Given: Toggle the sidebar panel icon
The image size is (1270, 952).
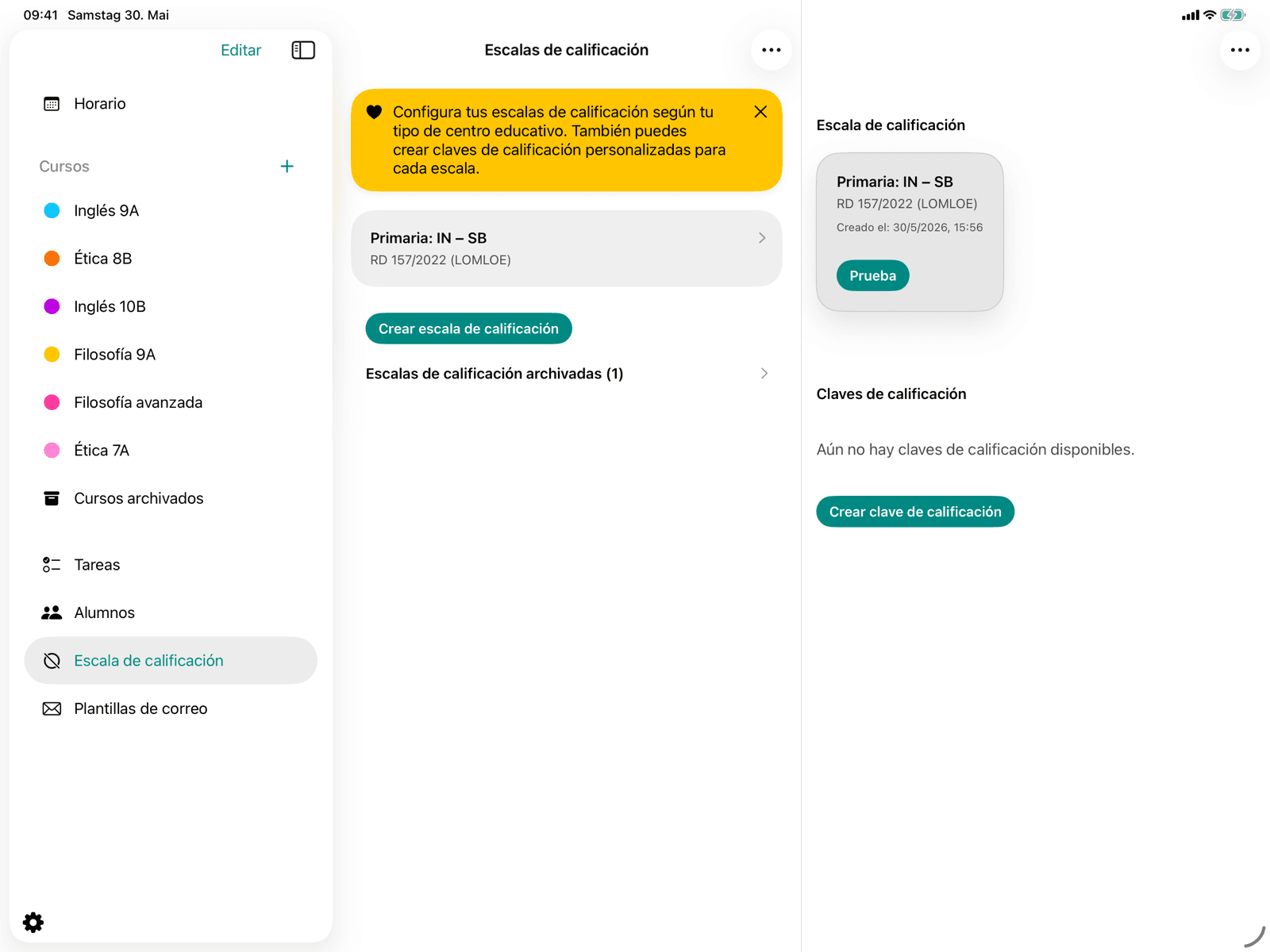Looking at the screenshot, I should tap(303, 50).
